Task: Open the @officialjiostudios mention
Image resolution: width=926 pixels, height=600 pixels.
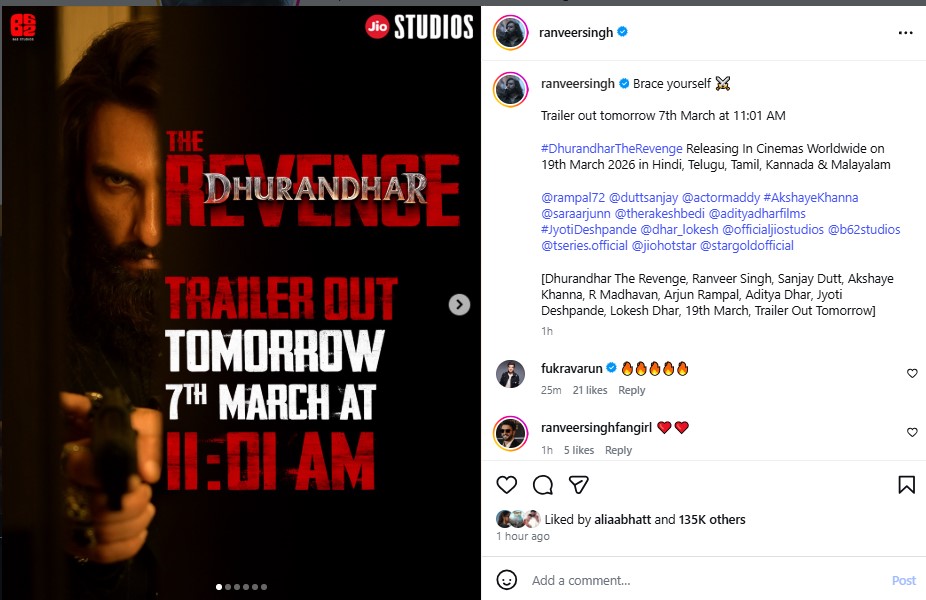Action: point(772,229)
